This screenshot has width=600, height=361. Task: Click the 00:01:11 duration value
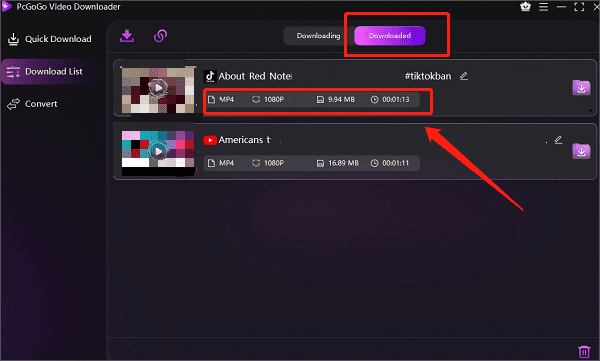tap(396, 163)
